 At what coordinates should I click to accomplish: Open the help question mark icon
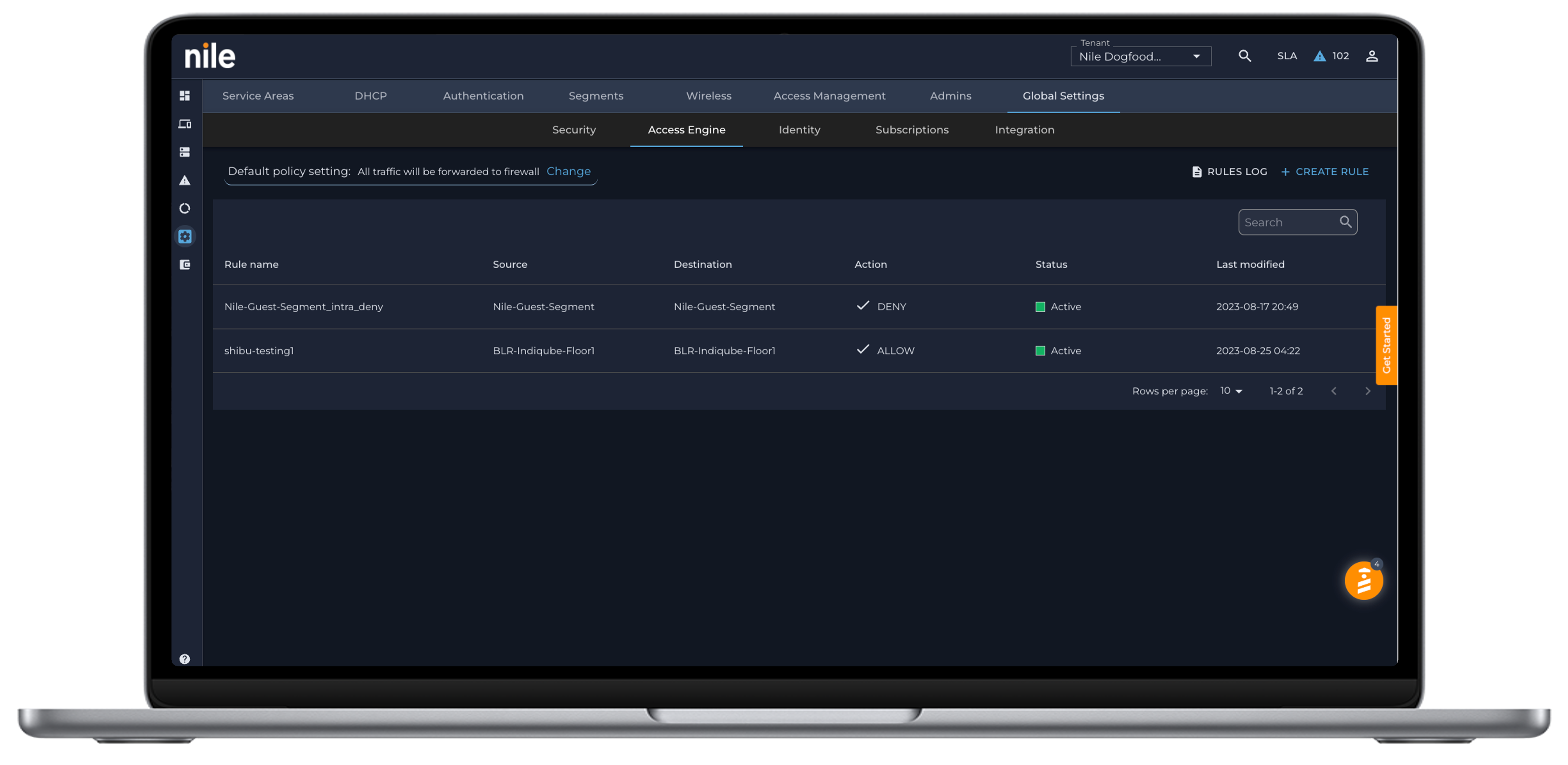(185, 659)
